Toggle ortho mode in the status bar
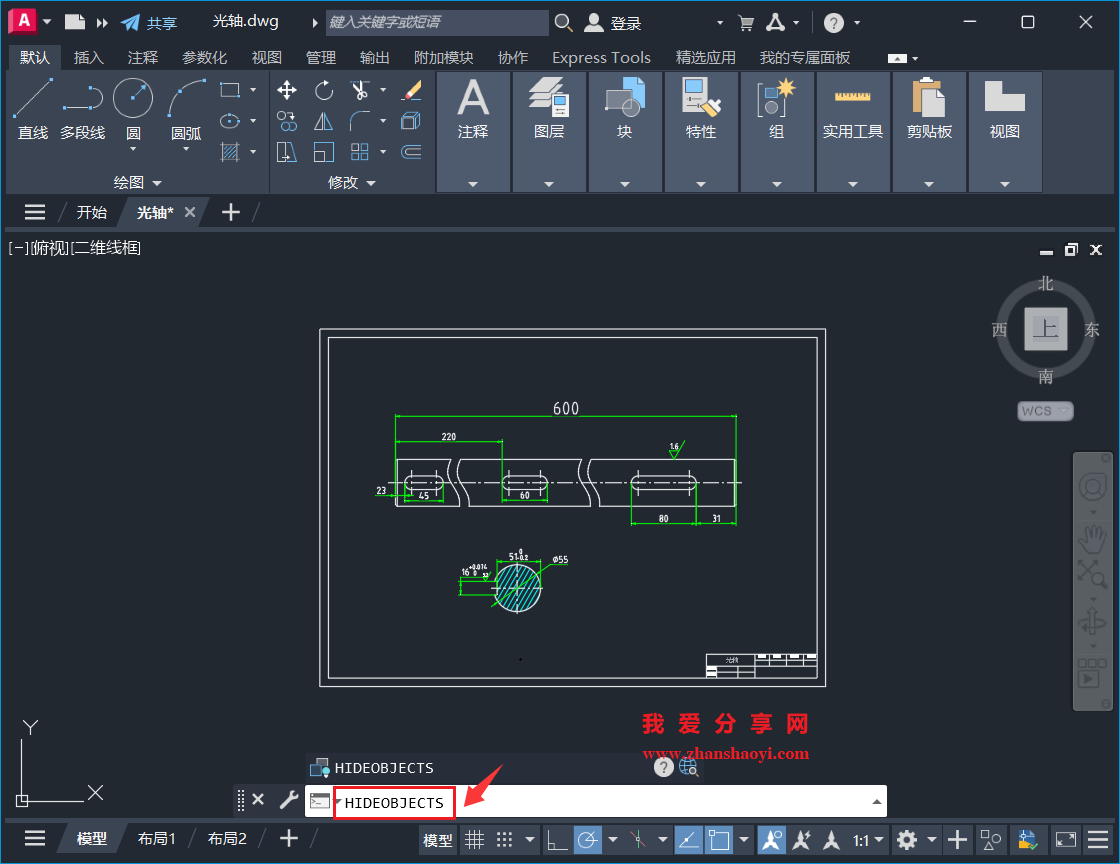Screen dimensions: 1120x864 click(560, 840)
